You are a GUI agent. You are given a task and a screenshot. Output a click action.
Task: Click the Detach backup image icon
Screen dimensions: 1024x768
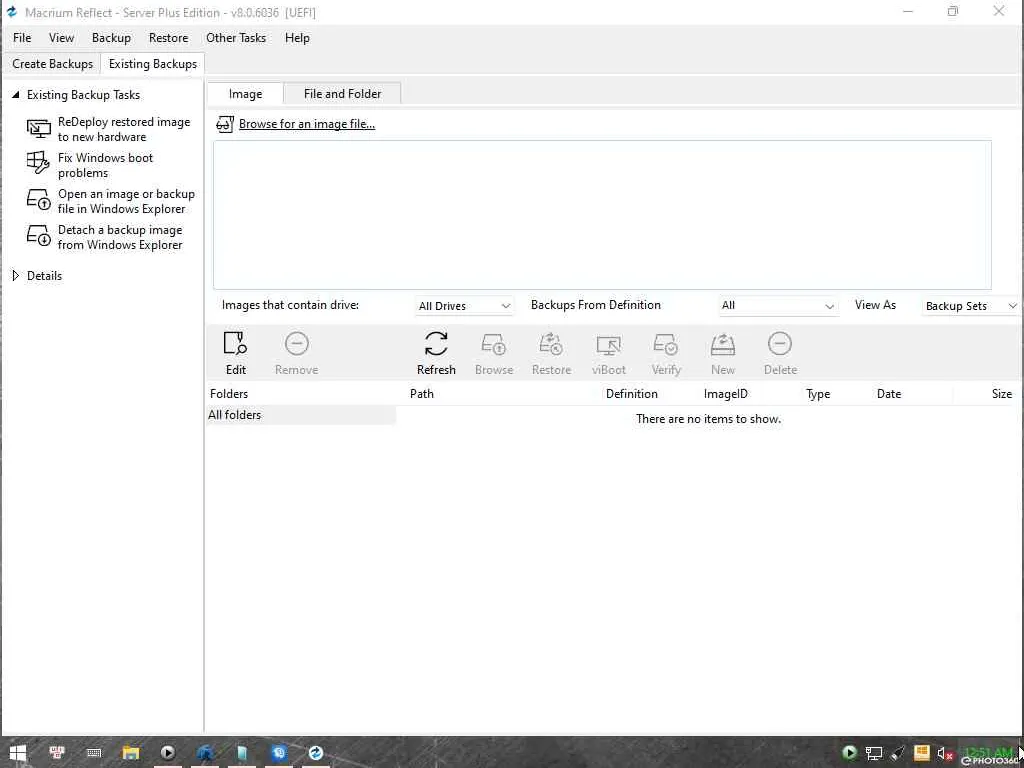click(39, 235)
